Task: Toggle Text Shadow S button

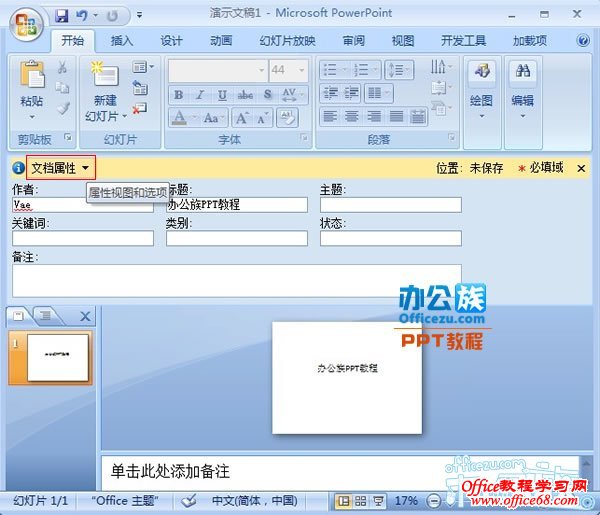Action: tap(267, 95)
